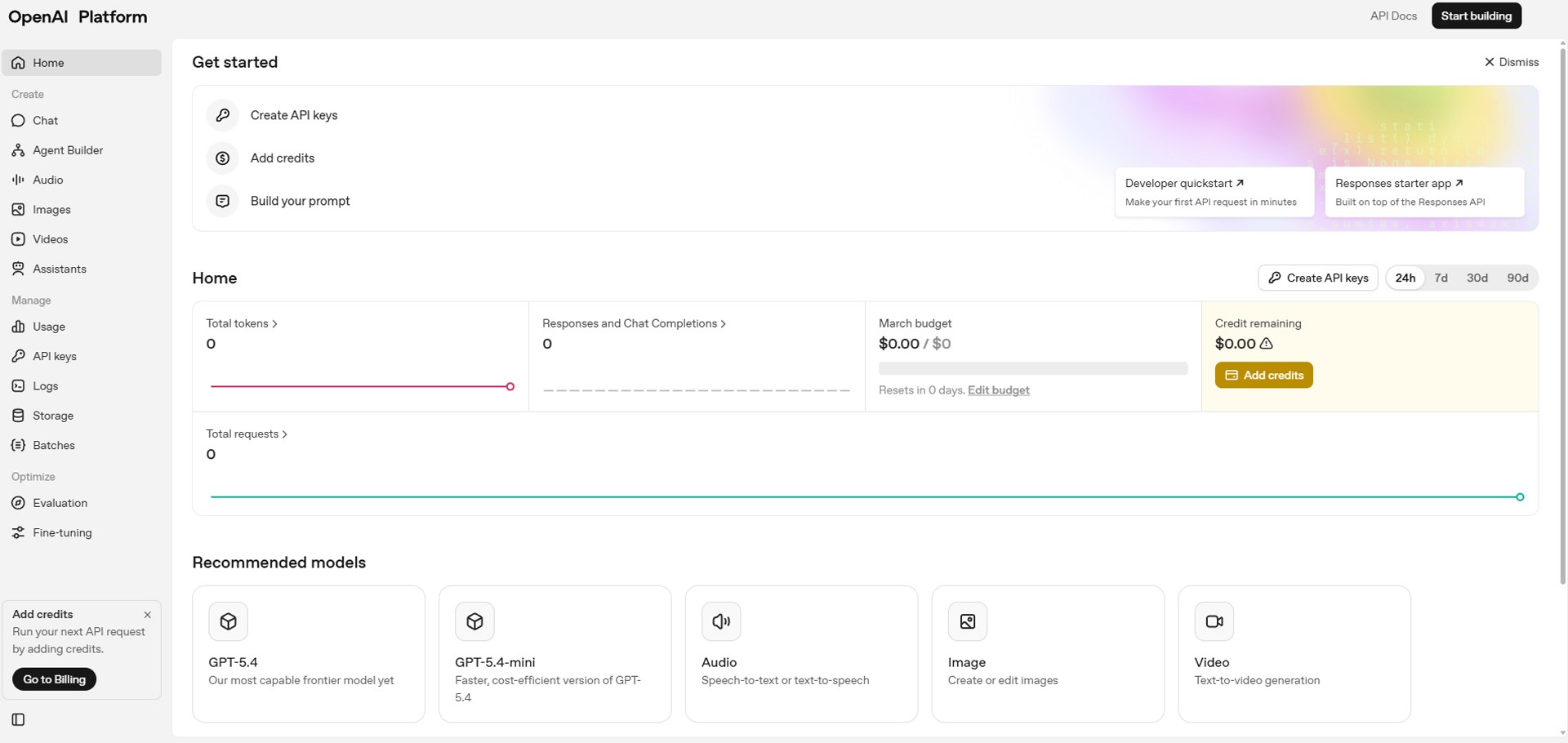Switch to the 90d time range
This screenshot has width=1568, height=743.
point(1517,278)
